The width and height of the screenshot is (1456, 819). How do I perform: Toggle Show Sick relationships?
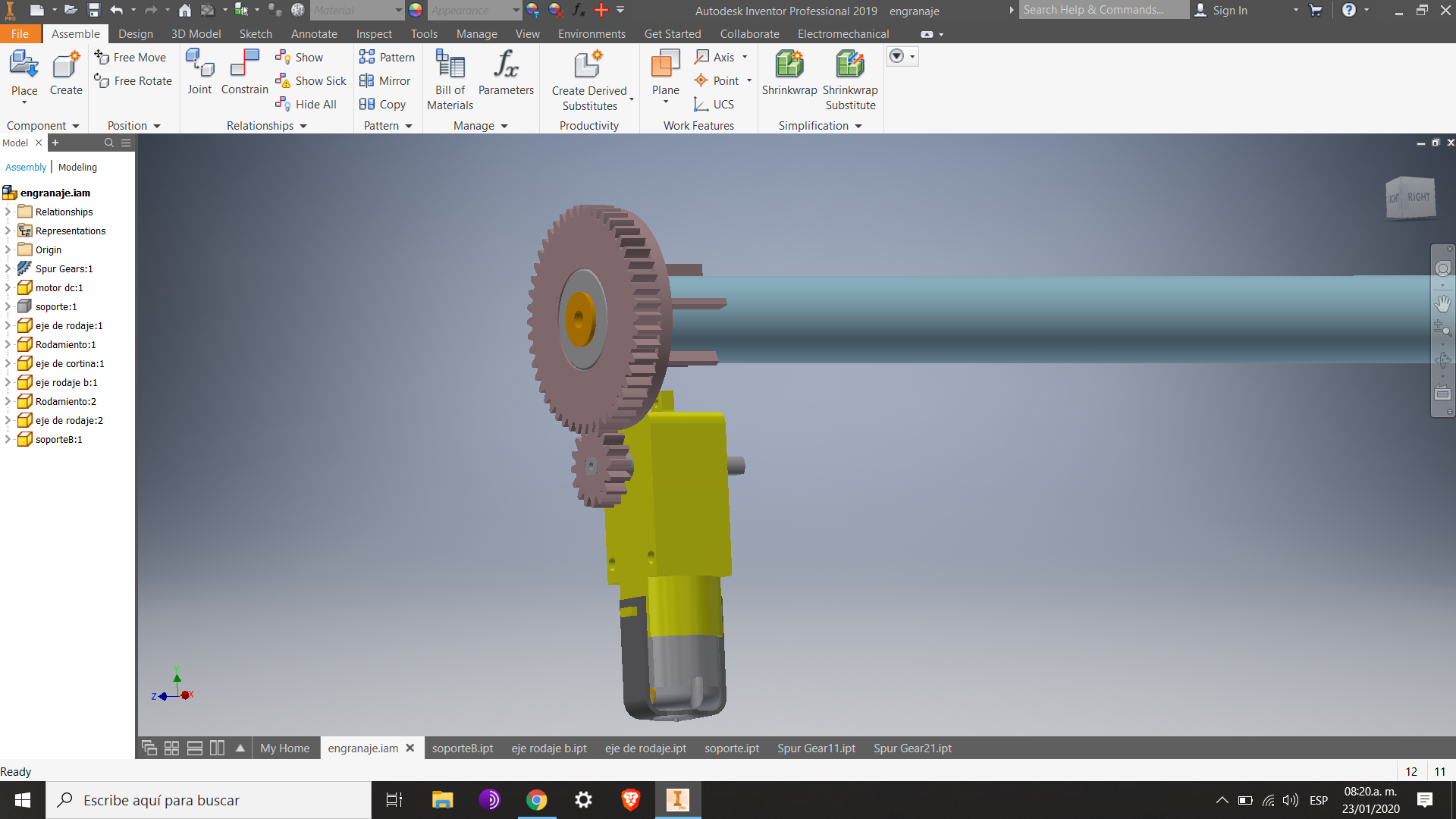tap(311, 80)
